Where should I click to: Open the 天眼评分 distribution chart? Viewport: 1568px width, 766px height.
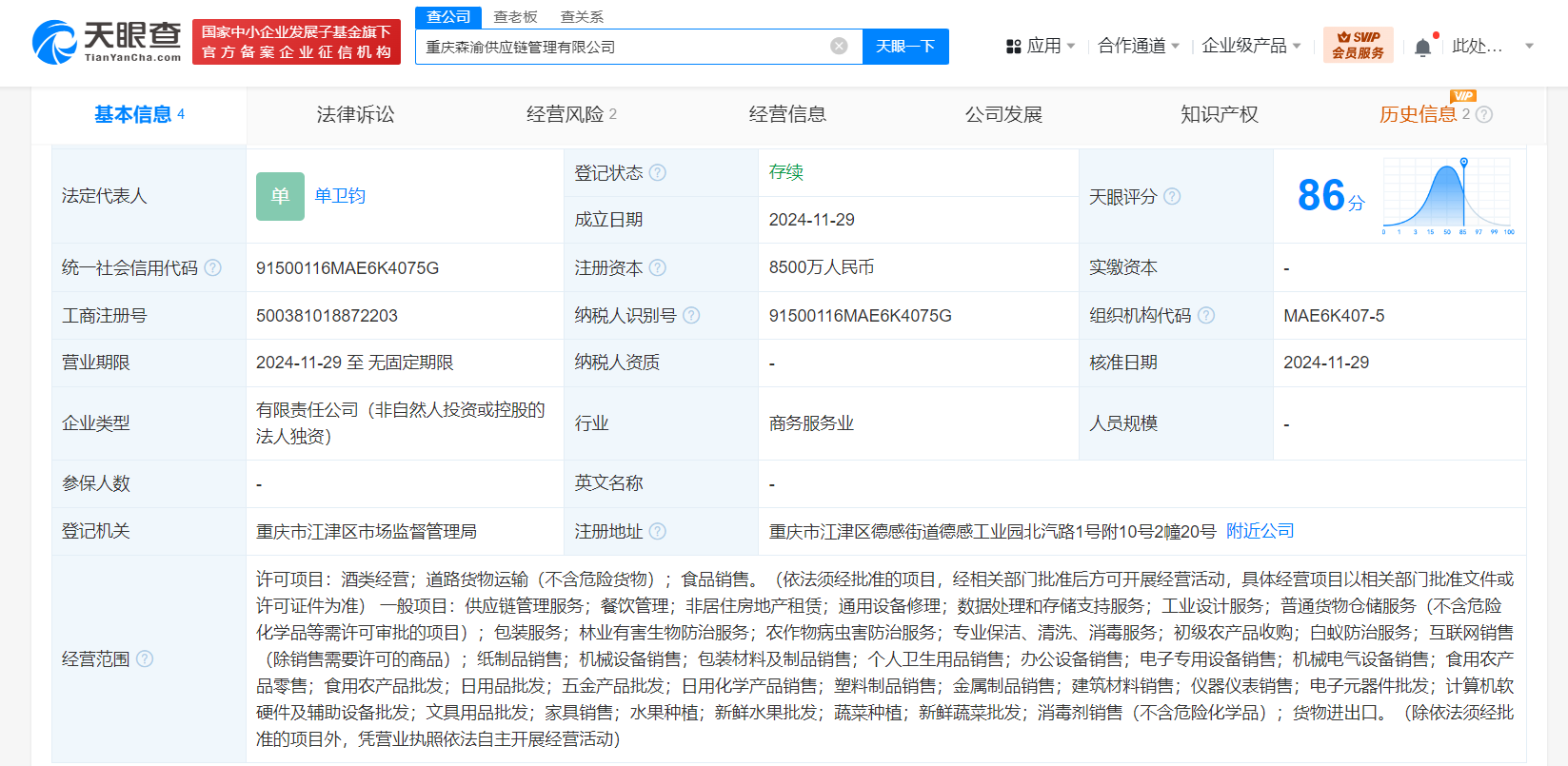pyautogui.click(x=1448, y=196)
